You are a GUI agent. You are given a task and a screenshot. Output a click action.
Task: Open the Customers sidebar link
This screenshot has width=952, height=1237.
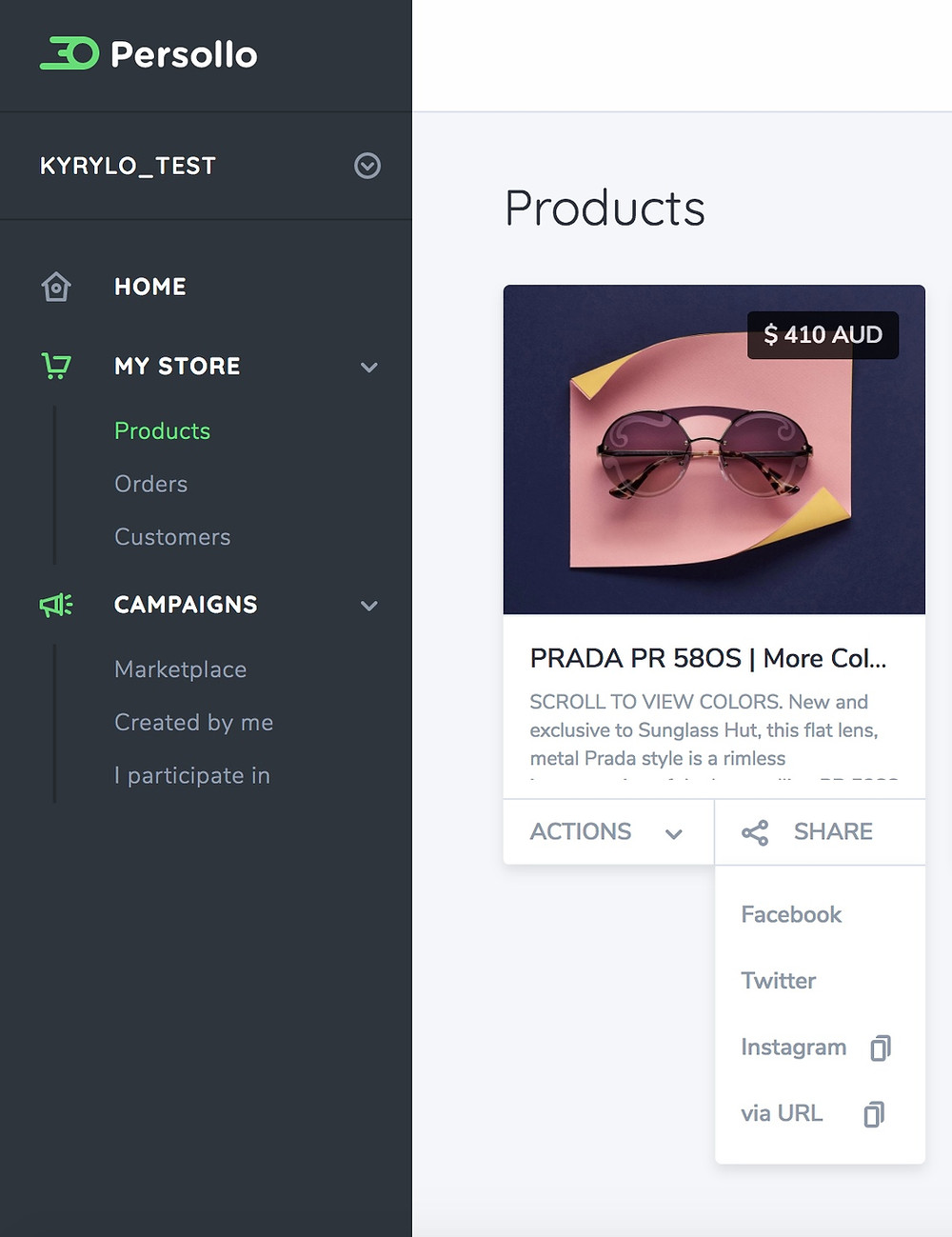click(x=172, y=537)
